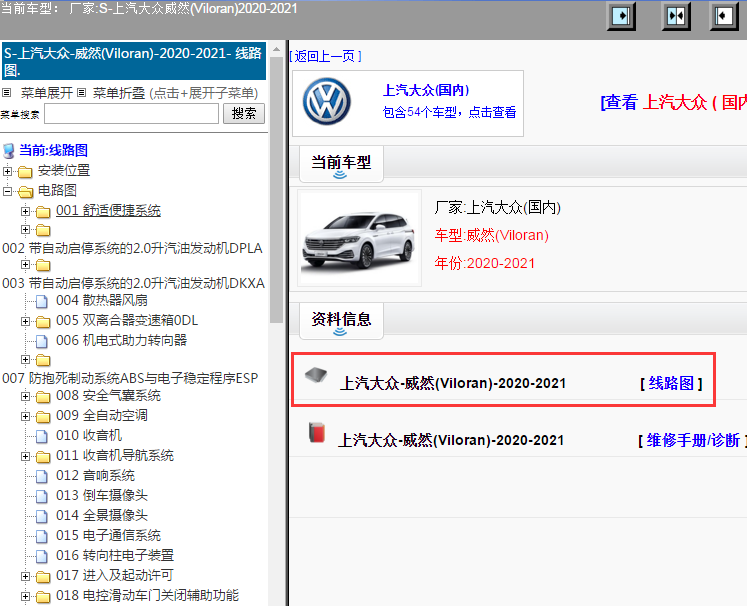
Task: Open the 维修手册/诊断 link
Action: (692, 440)
